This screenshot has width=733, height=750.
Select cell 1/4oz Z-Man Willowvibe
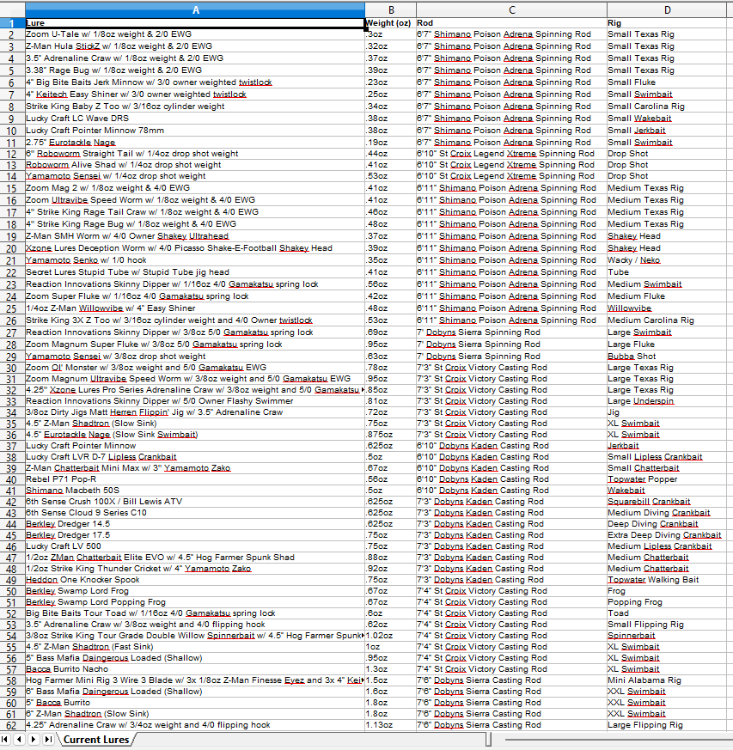point(195,308)
